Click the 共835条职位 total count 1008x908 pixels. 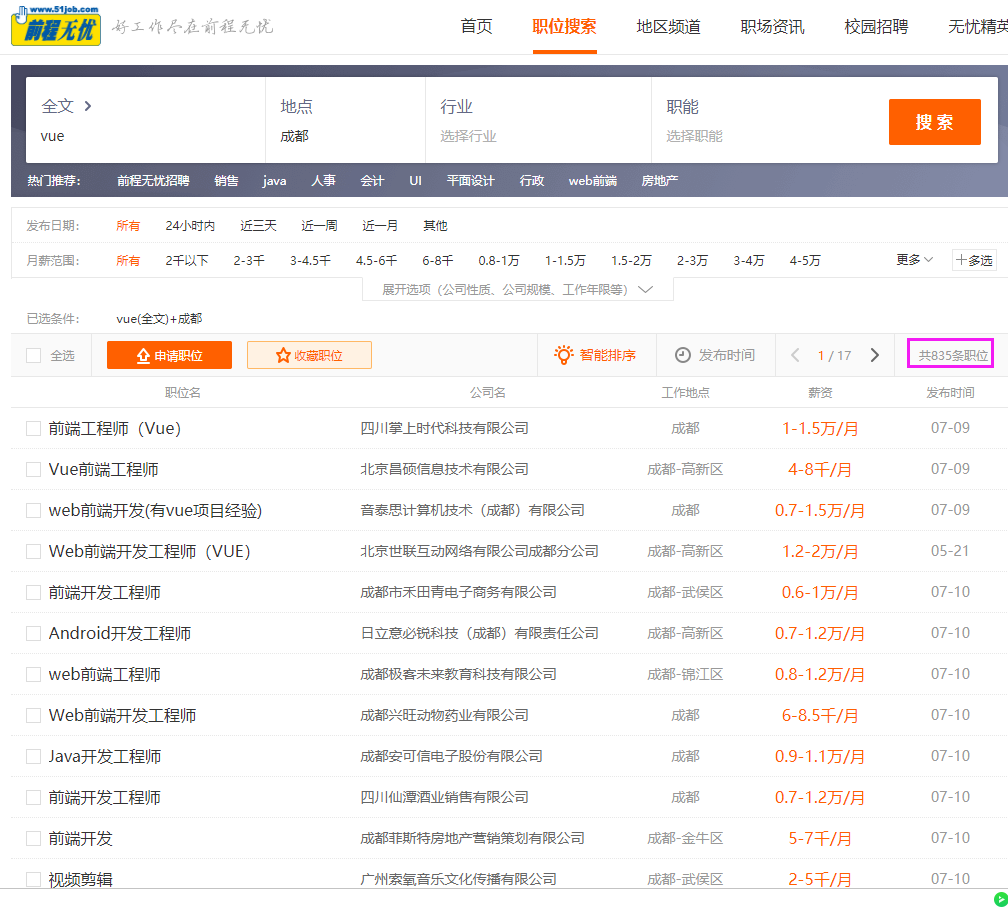pos(953,356)
